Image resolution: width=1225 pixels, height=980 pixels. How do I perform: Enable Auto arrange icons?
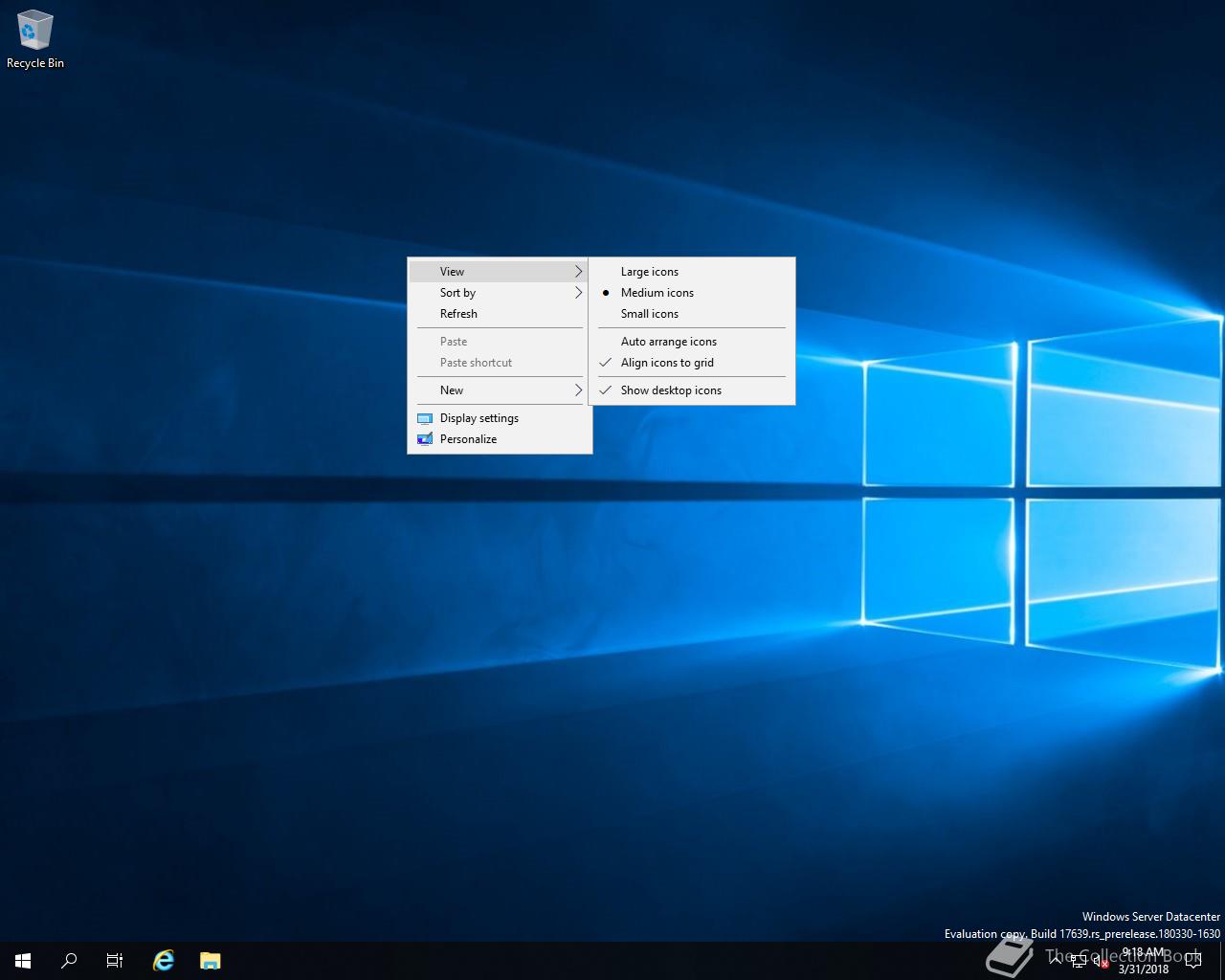pos(692,342)
